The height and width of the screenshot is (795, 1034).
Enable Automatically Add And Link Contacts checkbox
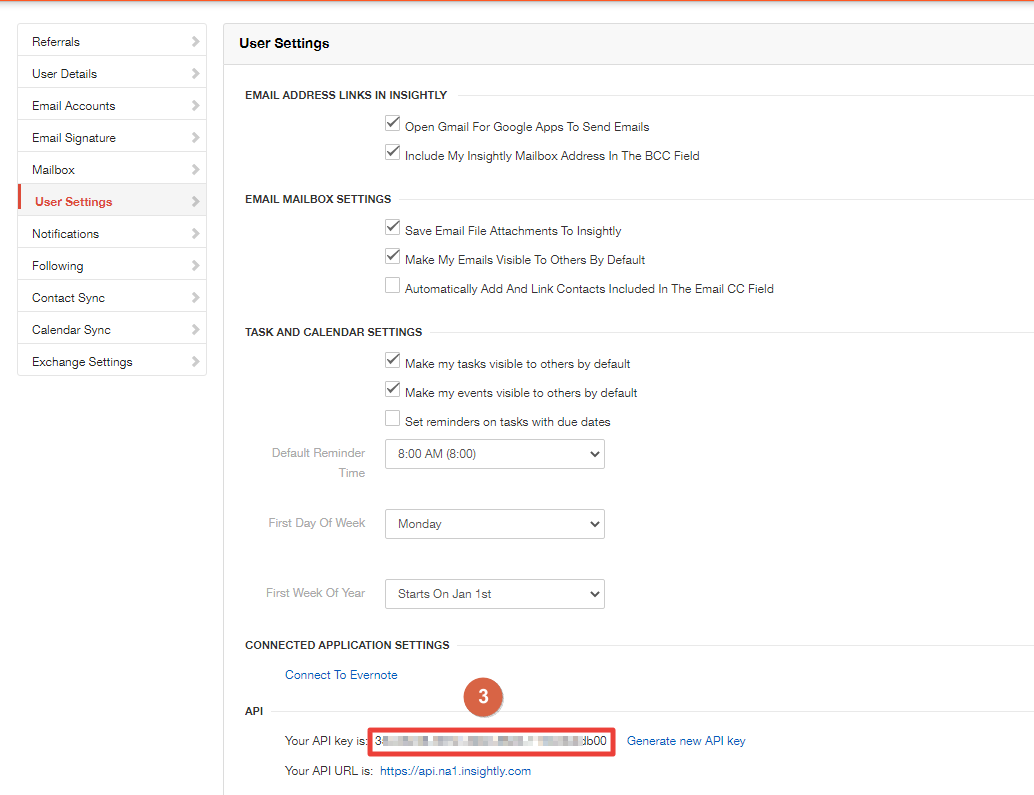pyautogui.click(x=392, y=287)
